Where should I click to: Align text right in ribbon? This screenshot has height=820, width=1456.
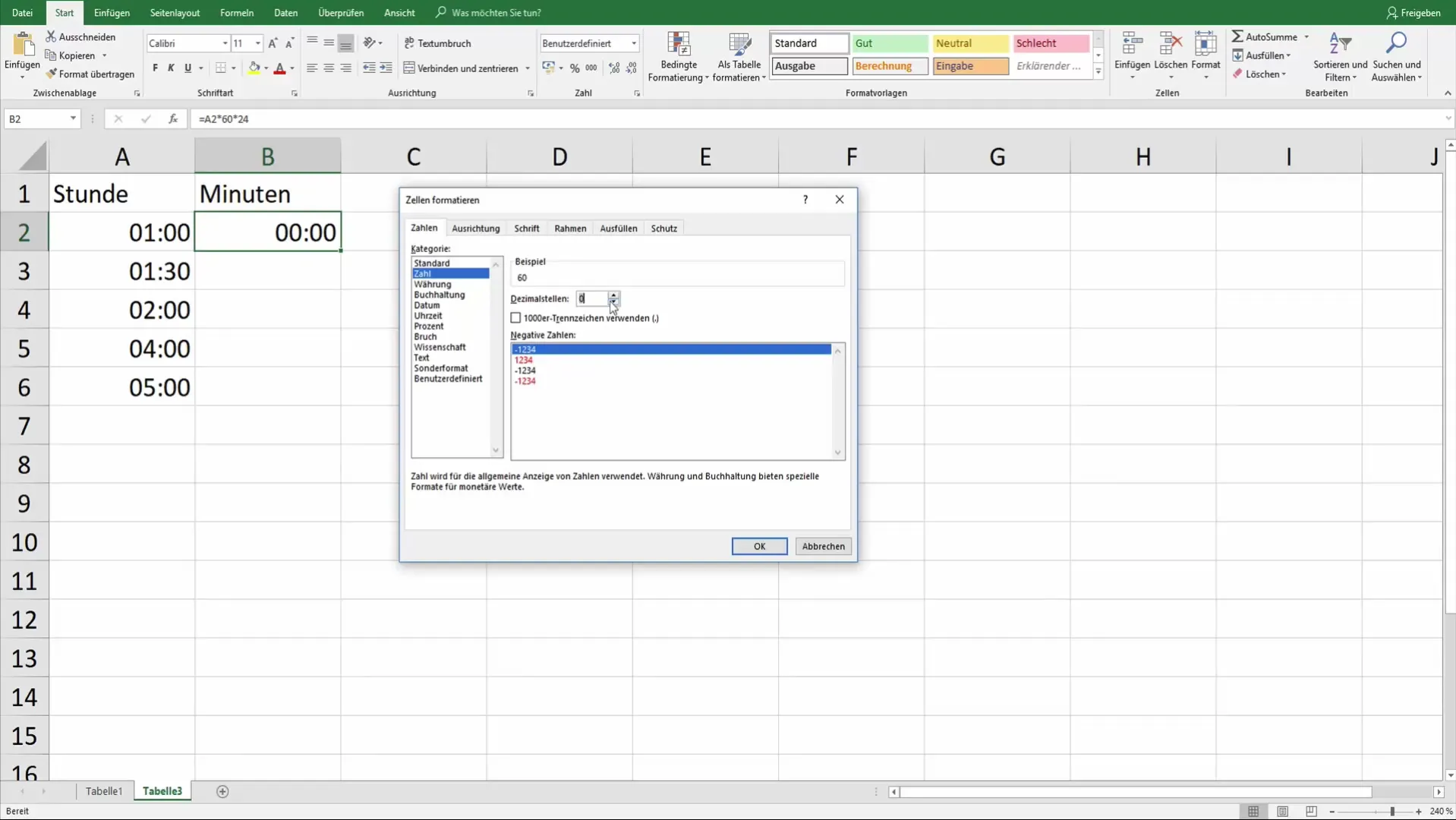pos(346,68)
